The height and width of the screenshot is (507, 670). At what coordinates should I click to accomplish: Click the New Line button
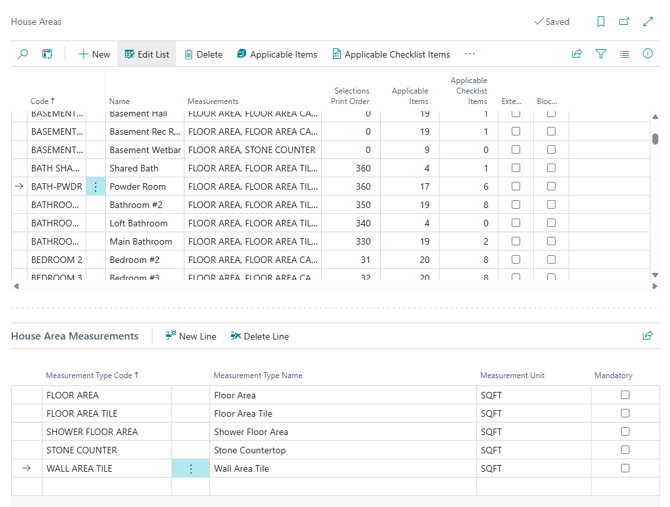pyautogui.click(x=191, y=336)
